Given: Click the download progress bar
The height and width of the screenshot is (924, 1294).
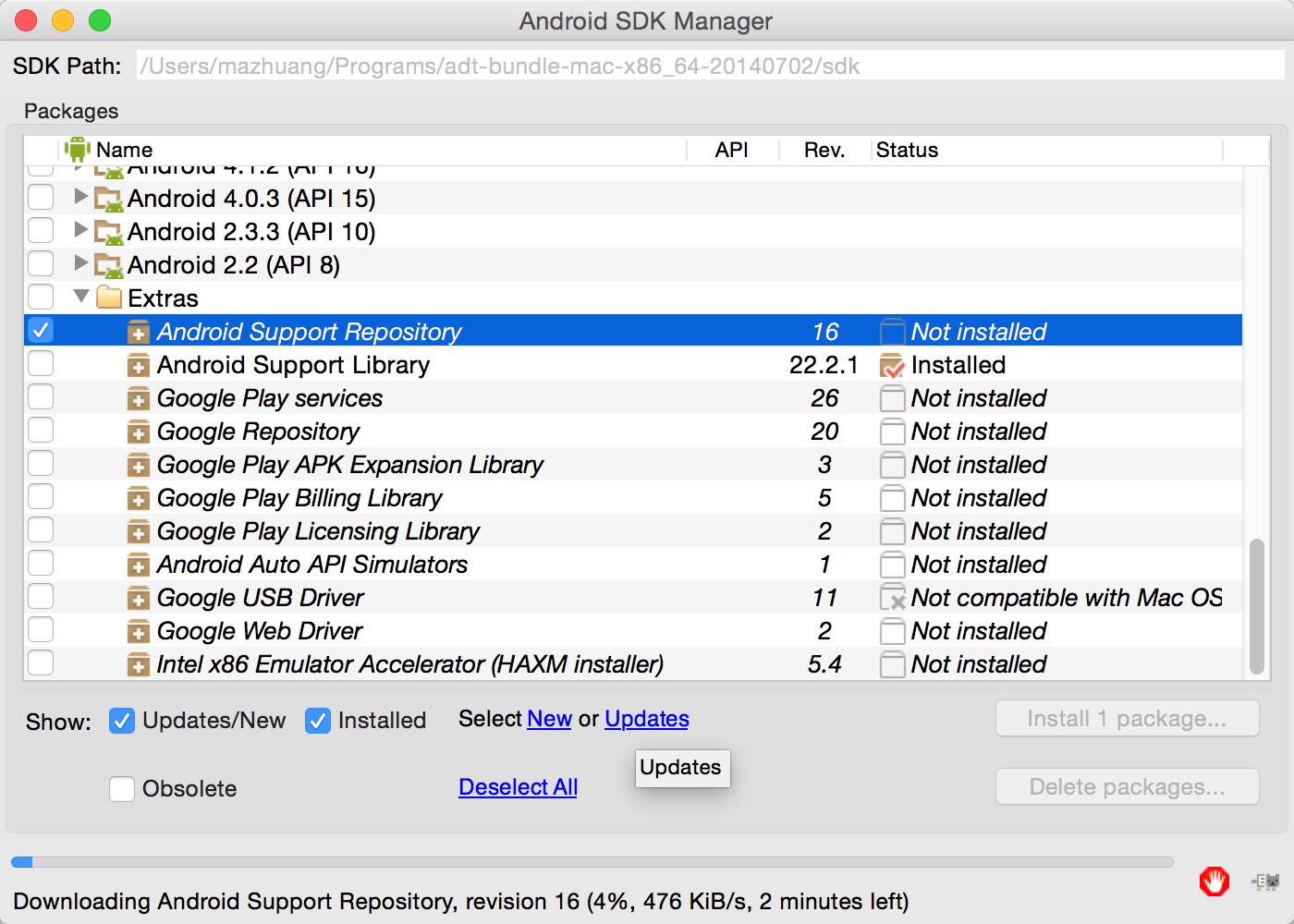Looking at the screenshot, I should click(592, 862).
